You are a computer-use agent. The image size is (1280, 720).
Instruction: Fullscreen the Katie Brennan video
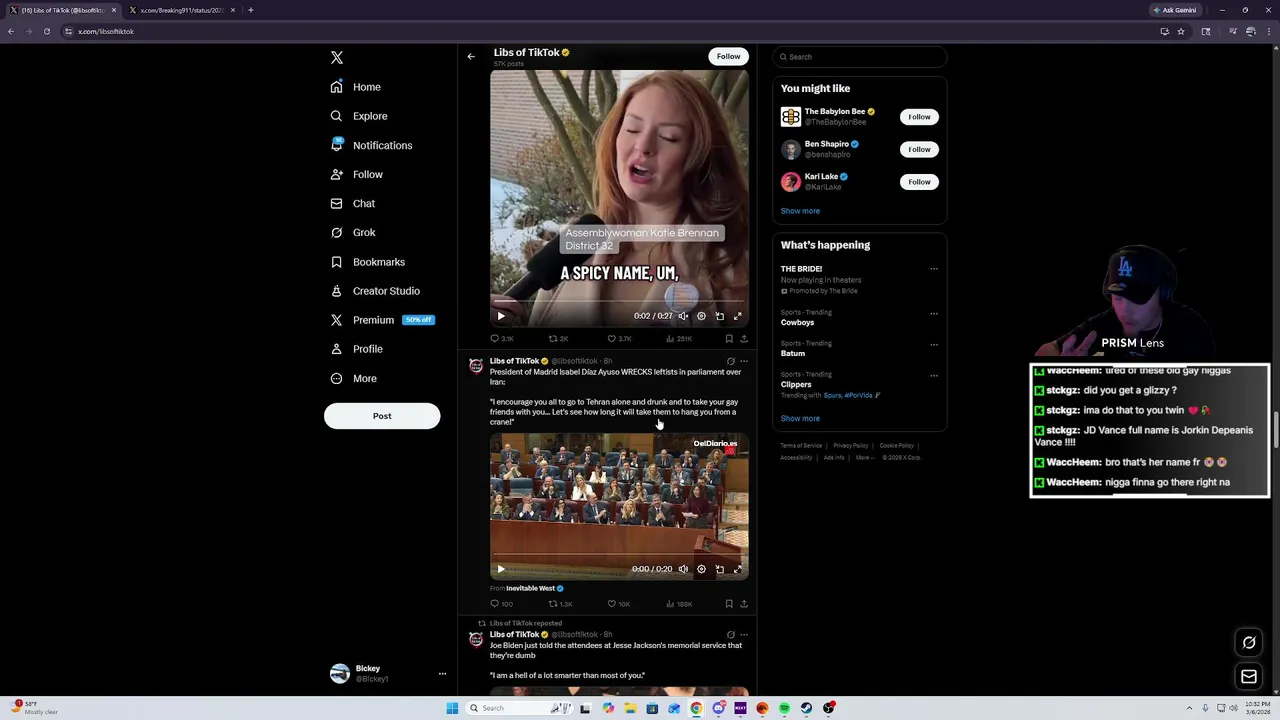[738, 316]
